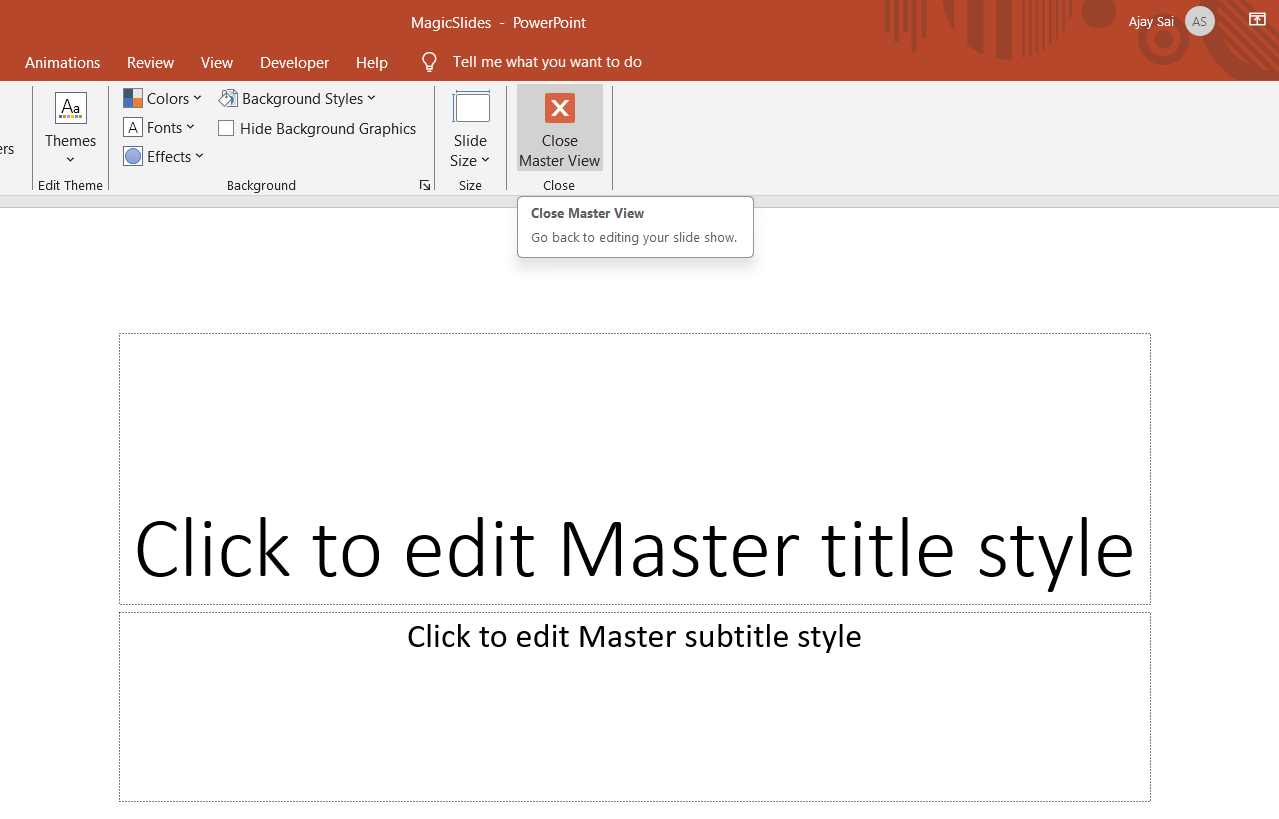Click the Tell me lightbulb icon

[x=429, y=62]
